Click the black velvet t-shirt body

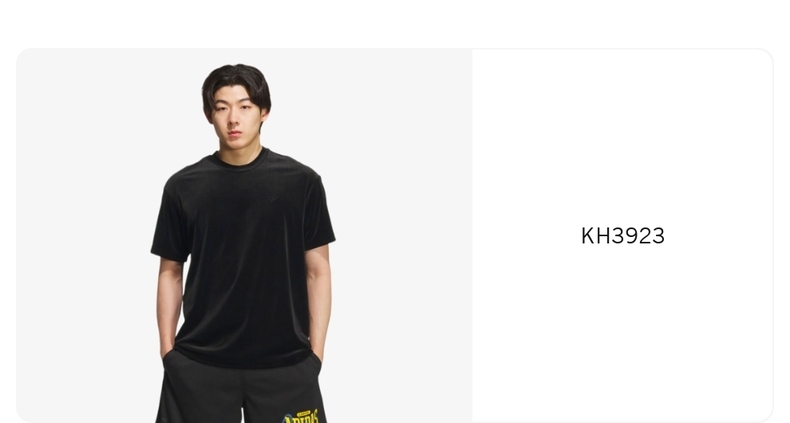point(244,262)
